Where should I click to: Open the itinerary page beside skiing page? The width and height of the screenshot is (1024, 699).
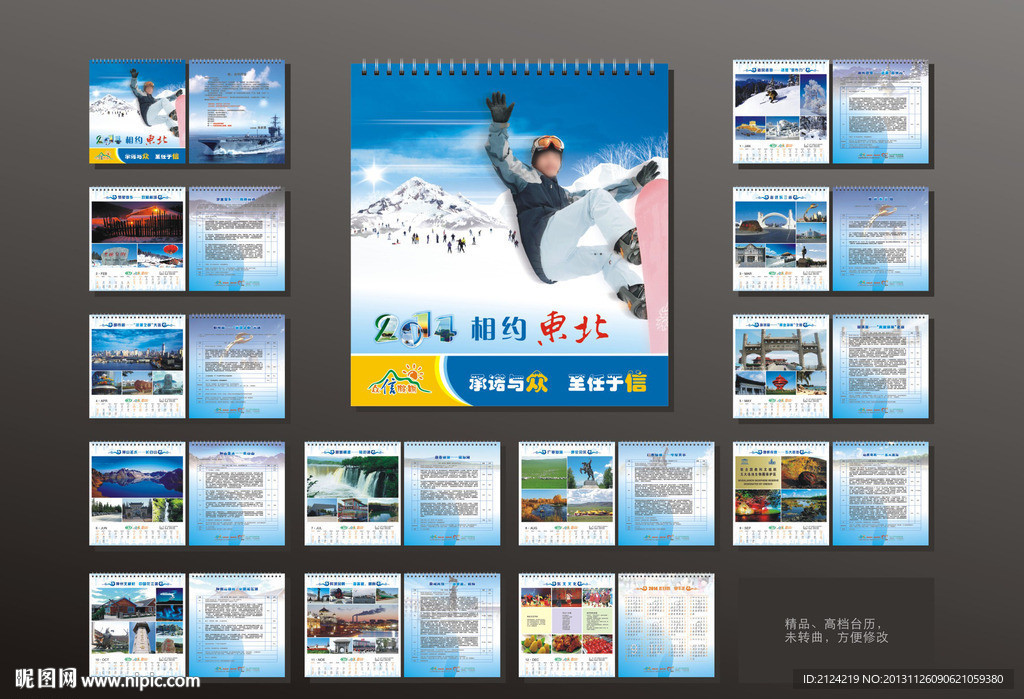pos(880,112)
